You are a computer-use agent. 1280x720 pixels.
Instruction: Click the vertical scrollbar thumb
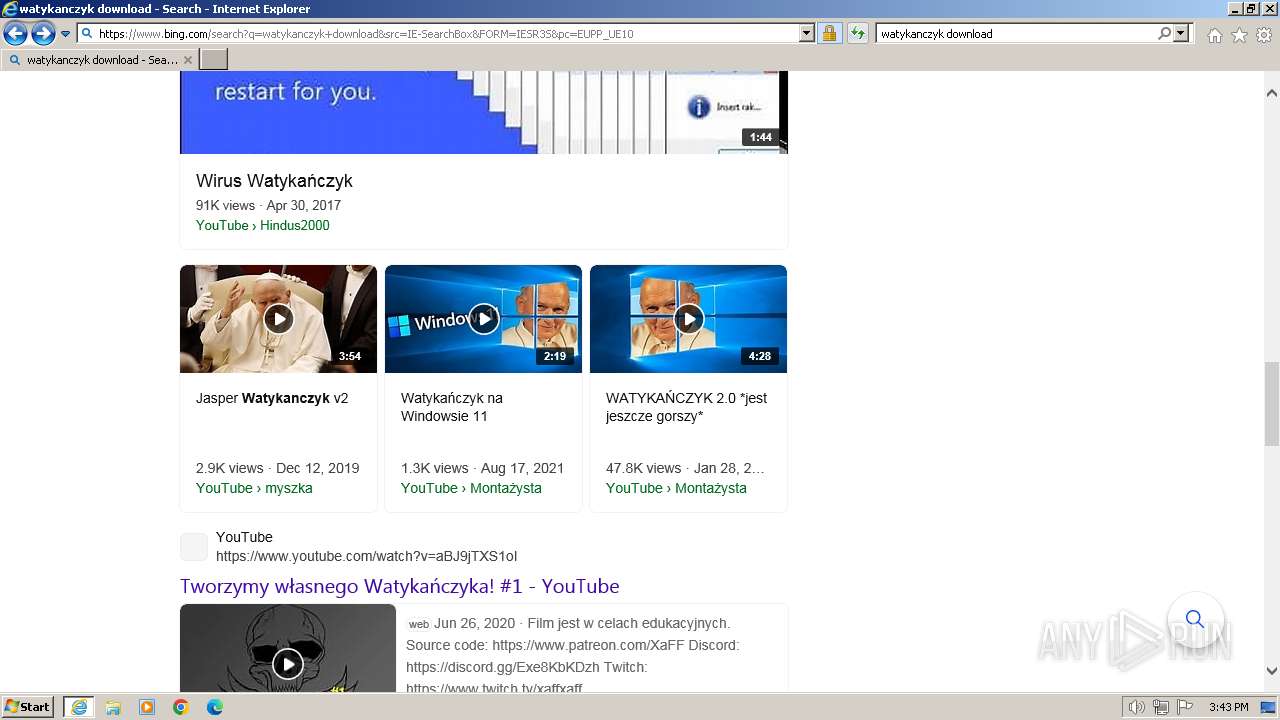(1272, 405)
